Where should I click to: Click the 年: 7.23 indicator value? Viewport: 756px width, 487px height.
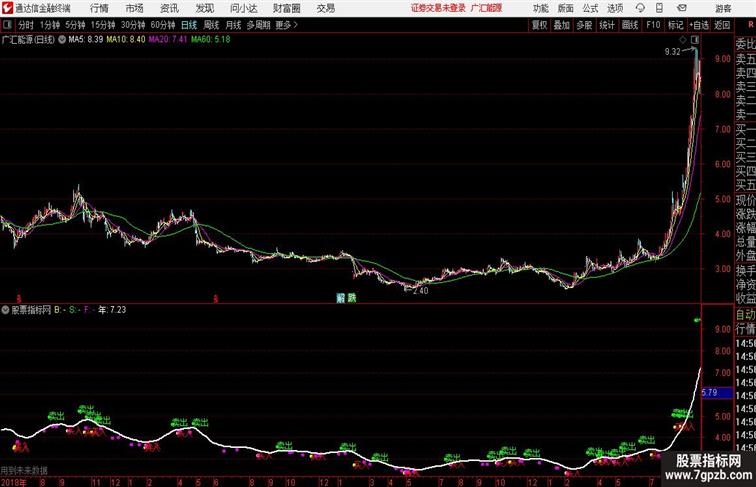point(112,310)
